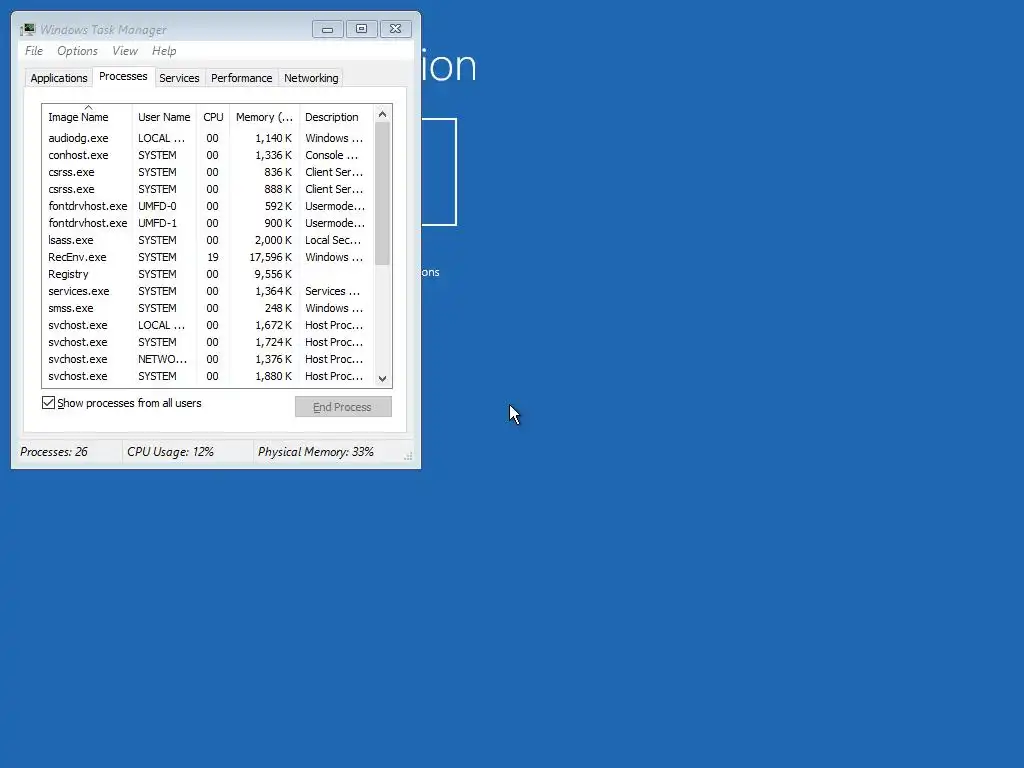Viewport: 1024px width, 768px height.
Task: Select the Processes tab
Action: tap(123, 76)
